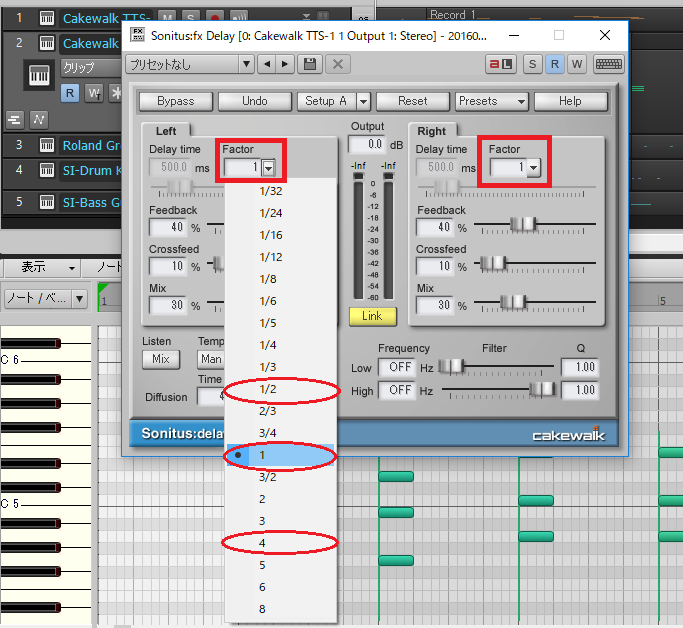Open the Presets dropdown
This screenshot has width=683, height=628.
coord(491,101)
